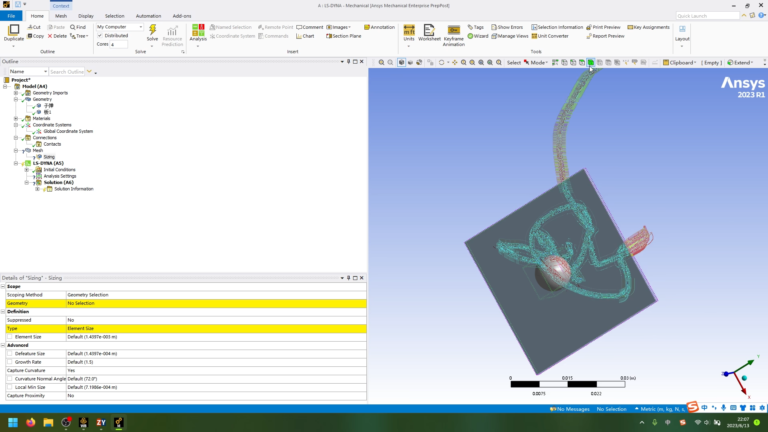This screenshot has height=432, width=768.
Task: Open the Extend dropdown
Action: 741,62
